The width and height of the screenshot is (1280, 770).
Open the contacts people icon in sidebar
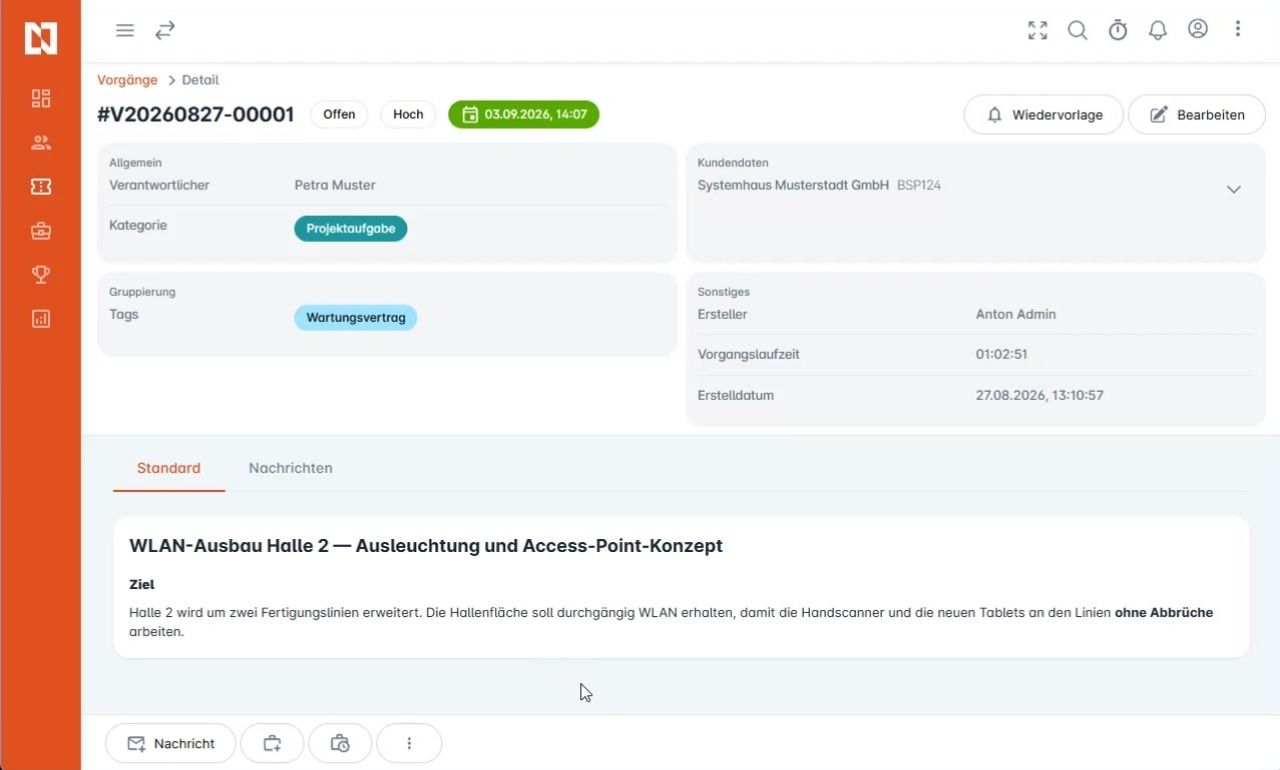41,142
